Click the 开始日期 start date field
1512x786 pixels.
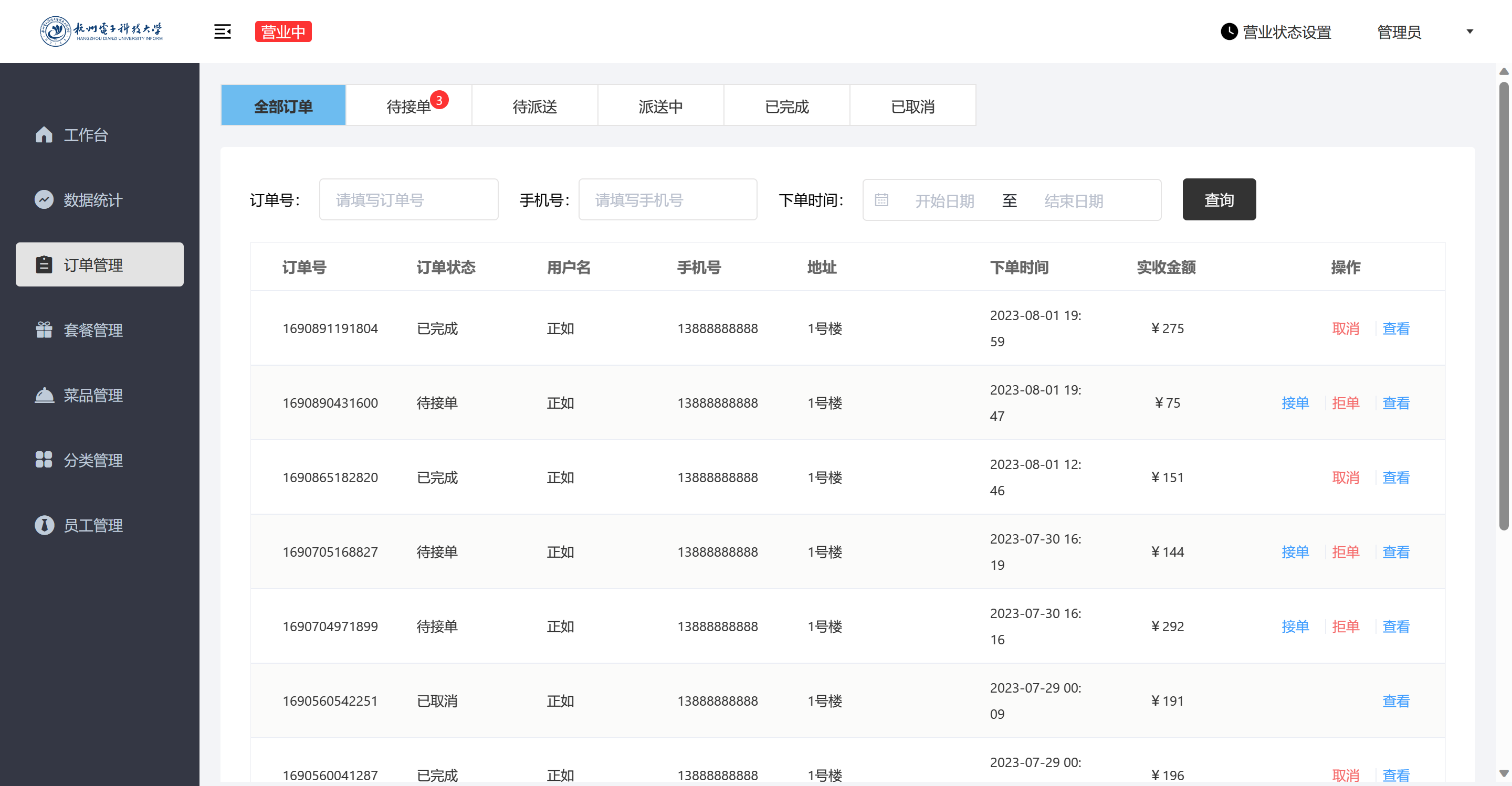click(x=945, y=200)
